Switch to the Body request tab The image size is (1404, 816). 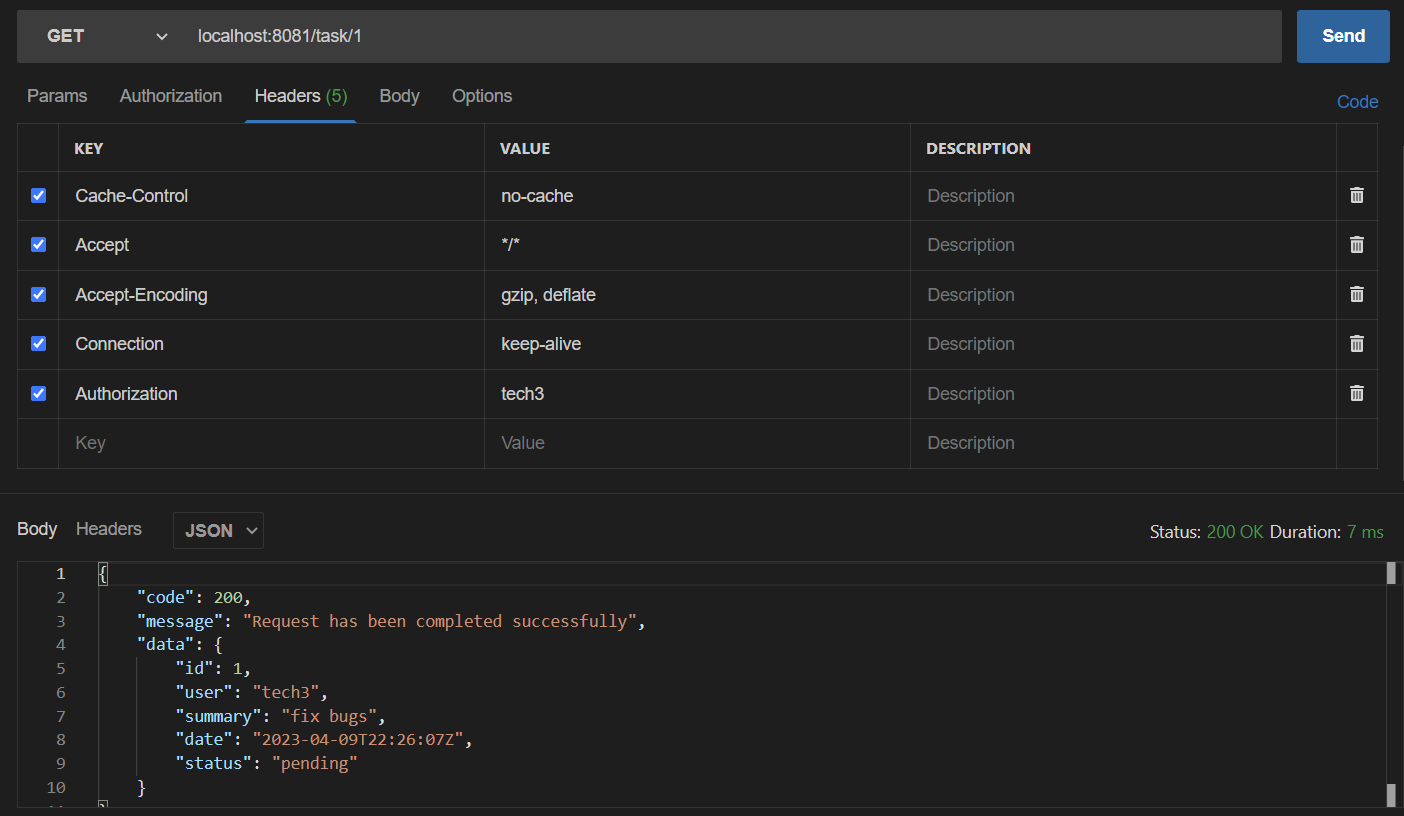(399, 95)
